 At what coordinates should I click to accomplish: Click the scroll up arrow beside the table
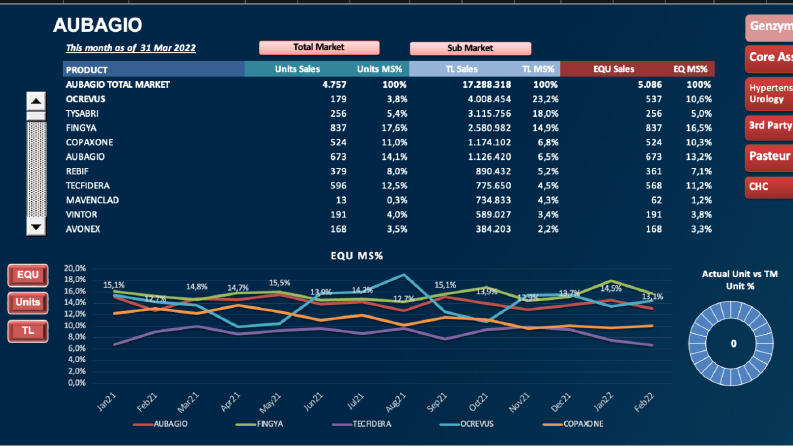tap(36, 101)
